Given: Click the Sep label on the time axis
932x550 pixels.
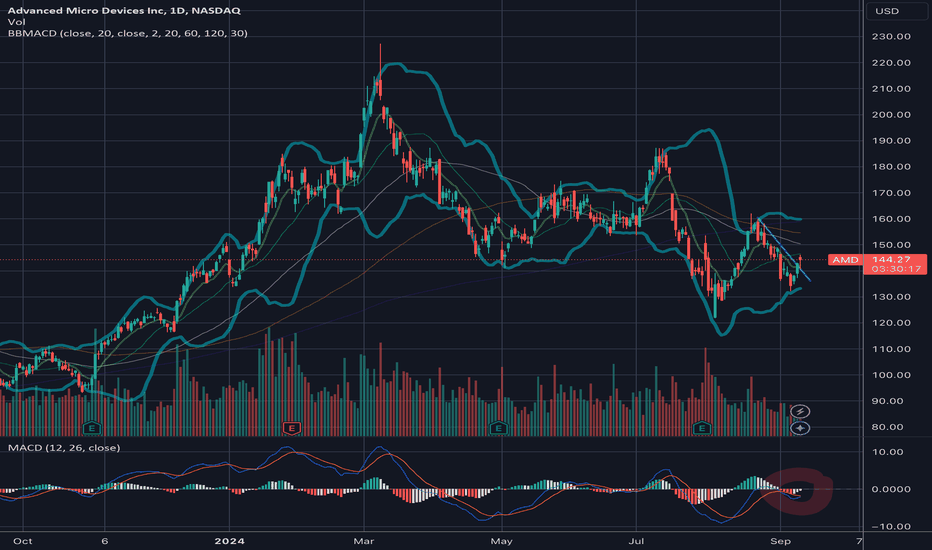Looking at the screenshot, I should (780, 541).
